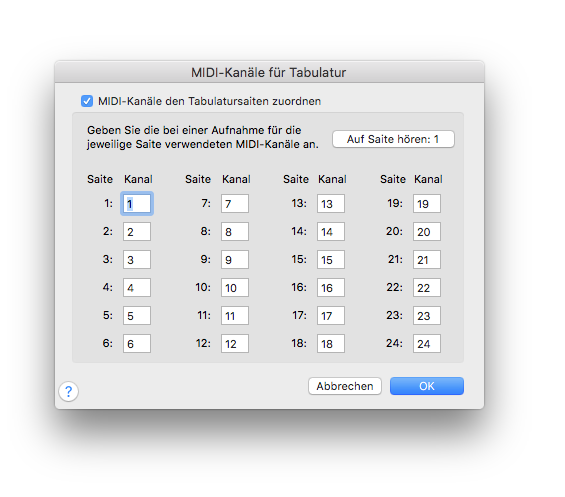This screenshot has height=497, width=565.
Task: Select the Kanal field for Saite 12
Action: [x=235, y=343]
